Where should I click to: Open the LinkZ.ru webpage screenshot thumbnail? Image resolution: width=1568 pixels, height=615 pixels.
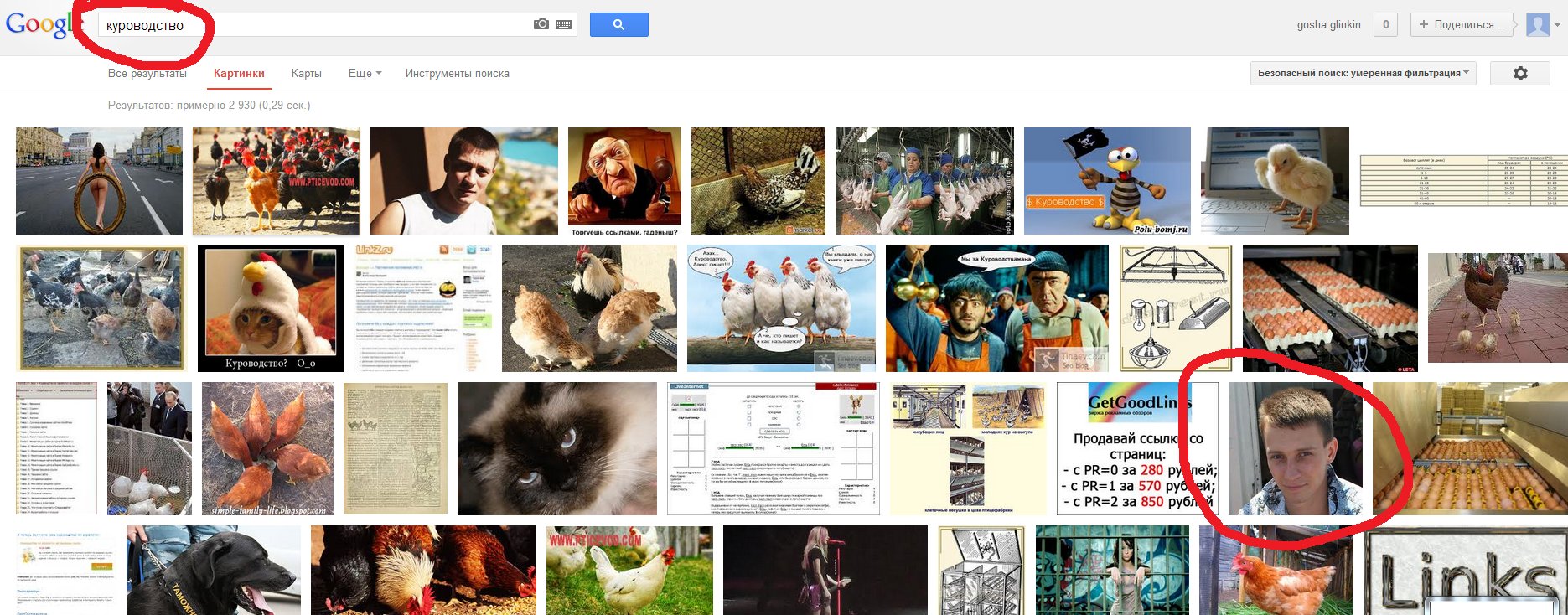(422, 308)
